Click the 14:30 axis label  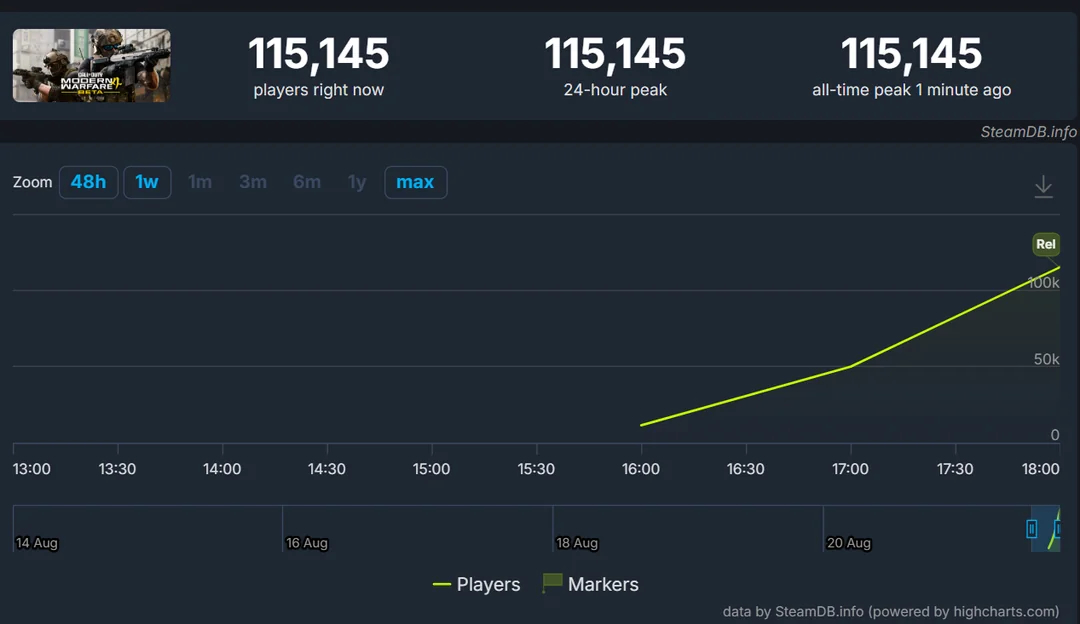(326, 469)
